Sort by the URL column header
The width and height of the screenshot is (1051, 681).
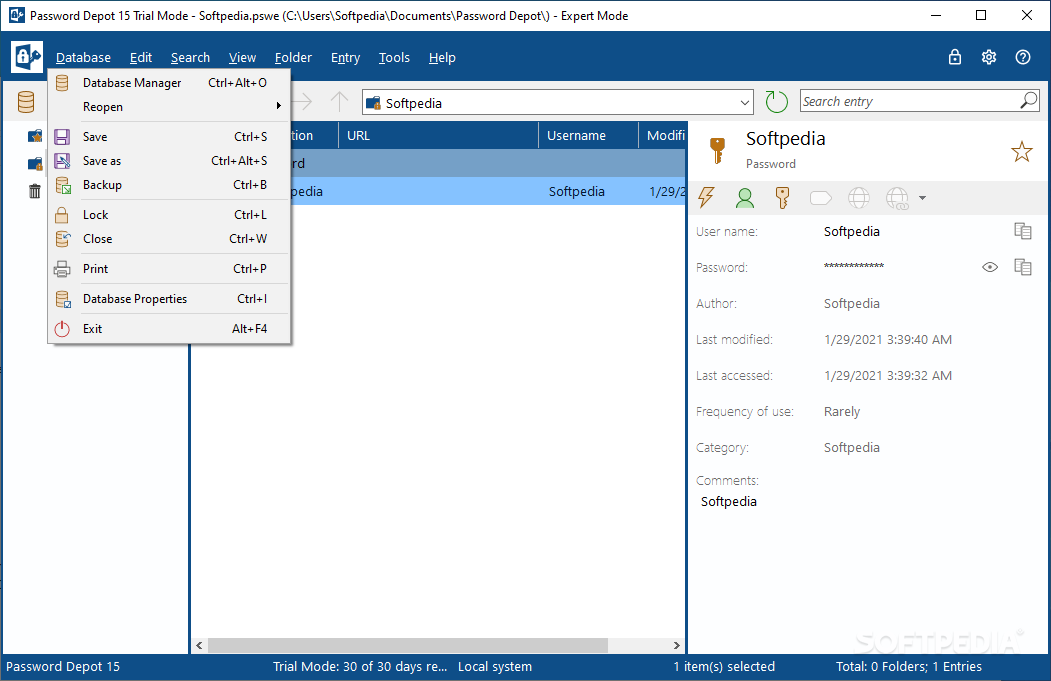point(439,135)
